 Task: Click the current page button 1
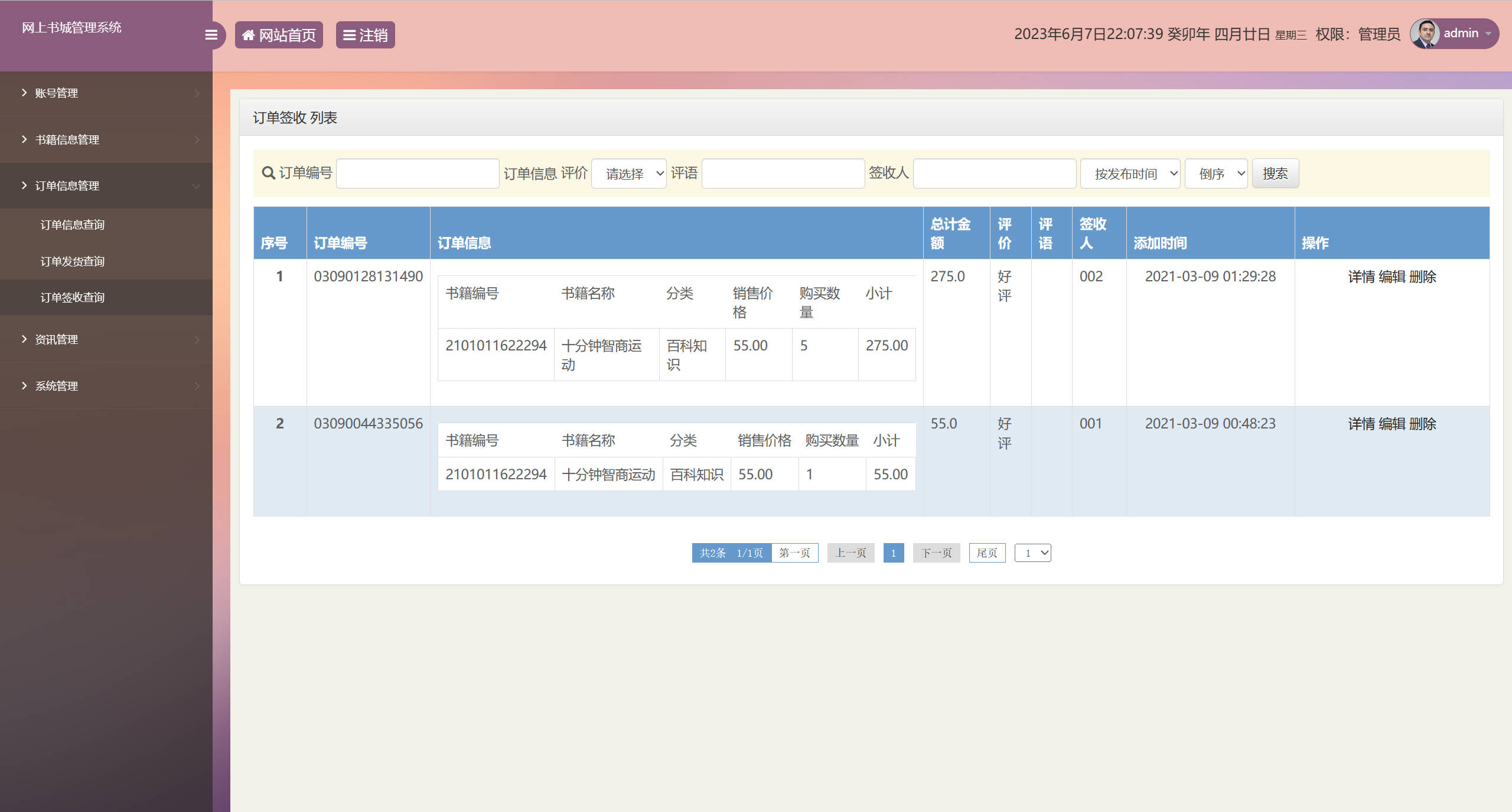894,553
